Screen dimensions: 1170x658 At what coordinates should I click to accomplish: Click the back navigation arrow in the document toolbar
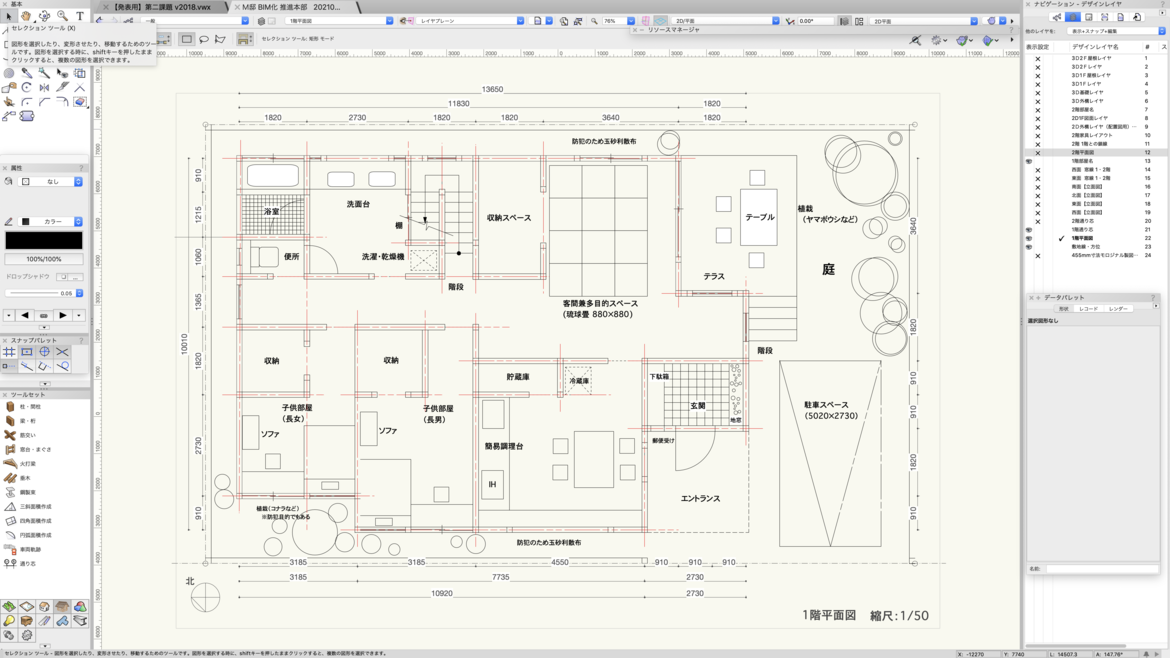click(100, 20)
